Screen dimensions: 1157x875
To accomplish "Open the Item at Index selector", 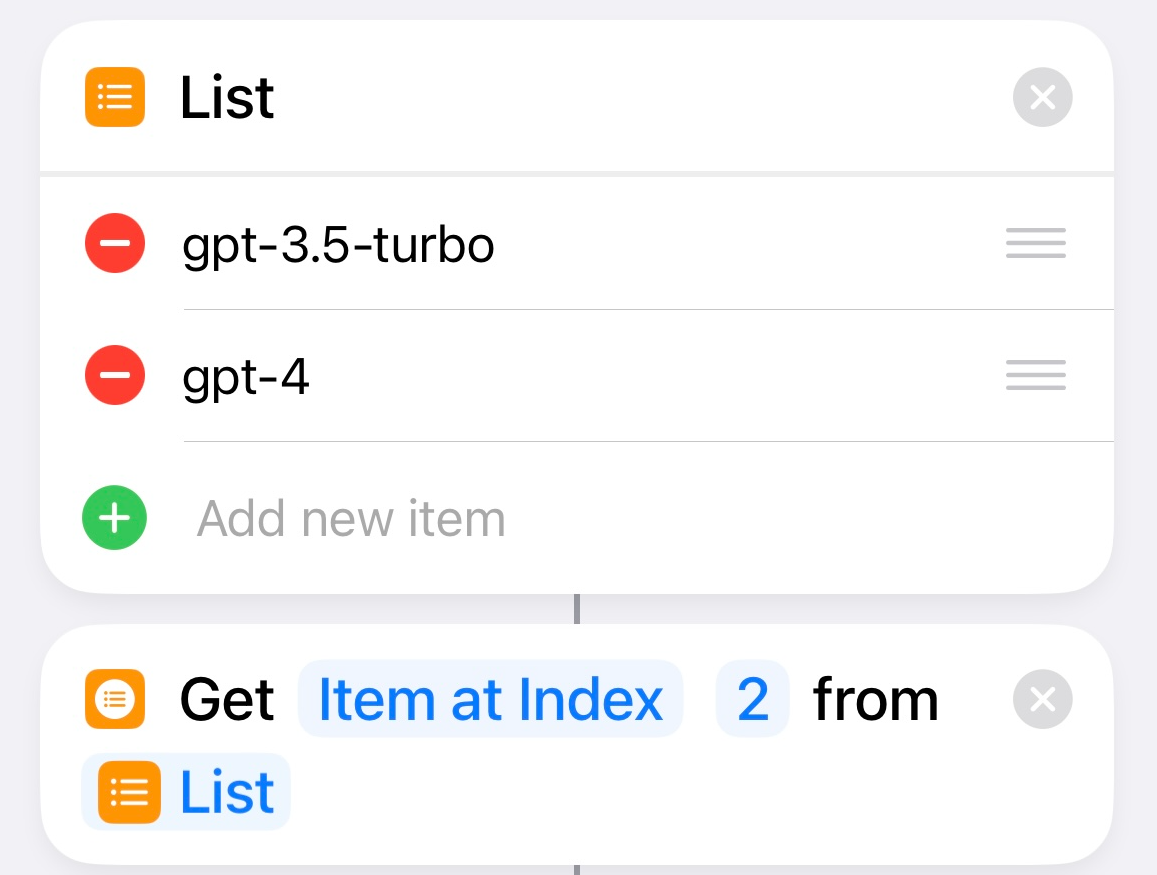I will click(490, 699).
